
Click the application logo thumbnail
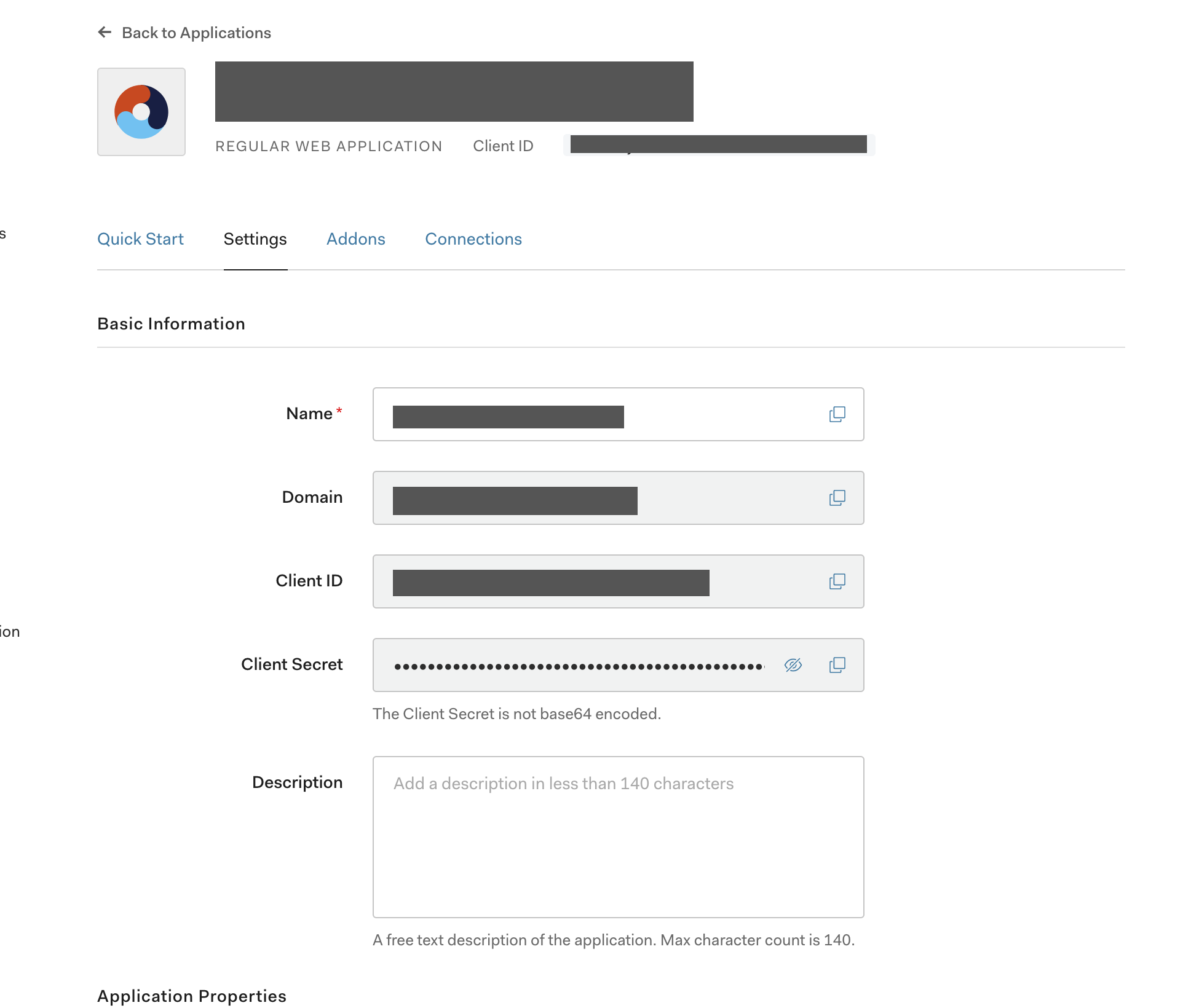point(141,112)
